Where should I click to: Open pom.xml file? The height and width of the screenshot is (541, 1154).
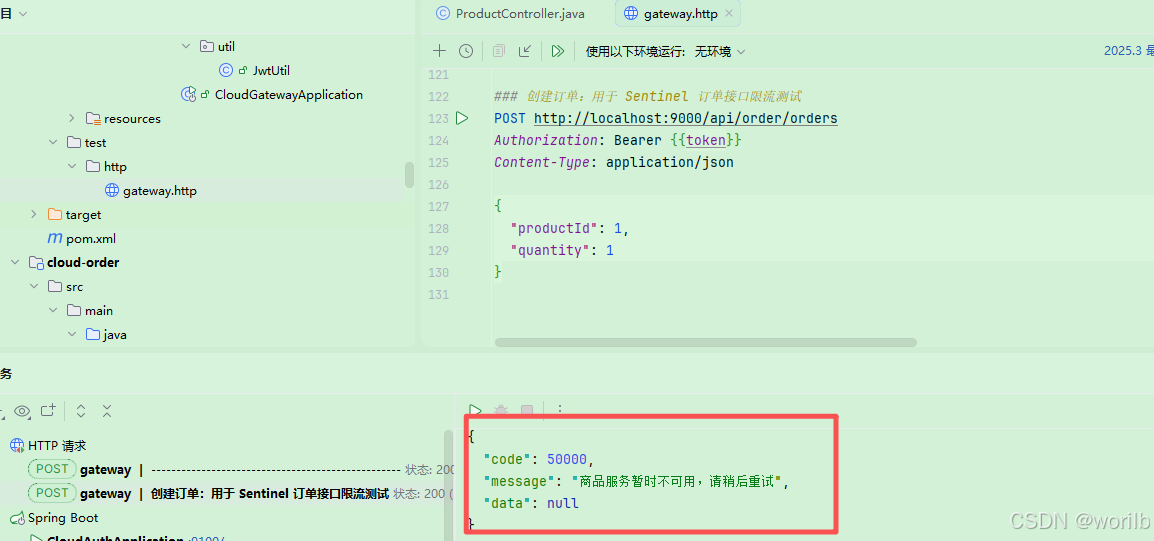click(91, 238)
